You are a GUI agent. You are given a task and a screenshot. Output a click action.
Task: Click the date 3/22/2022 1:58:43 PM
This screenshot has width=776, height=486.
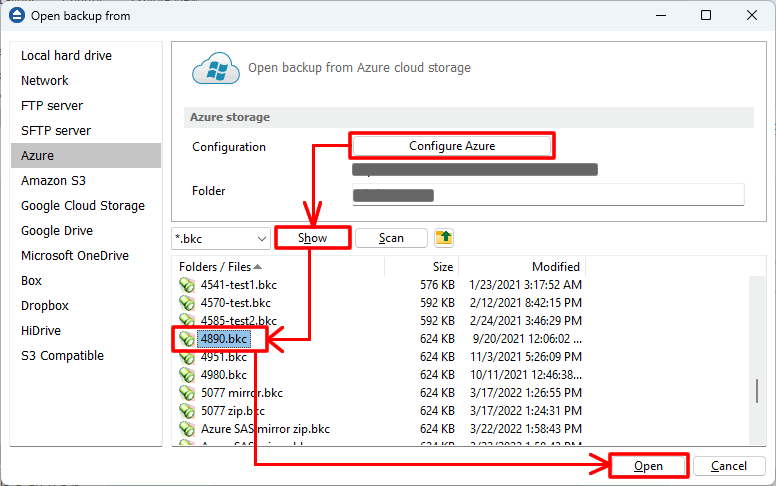pos(526,429)
